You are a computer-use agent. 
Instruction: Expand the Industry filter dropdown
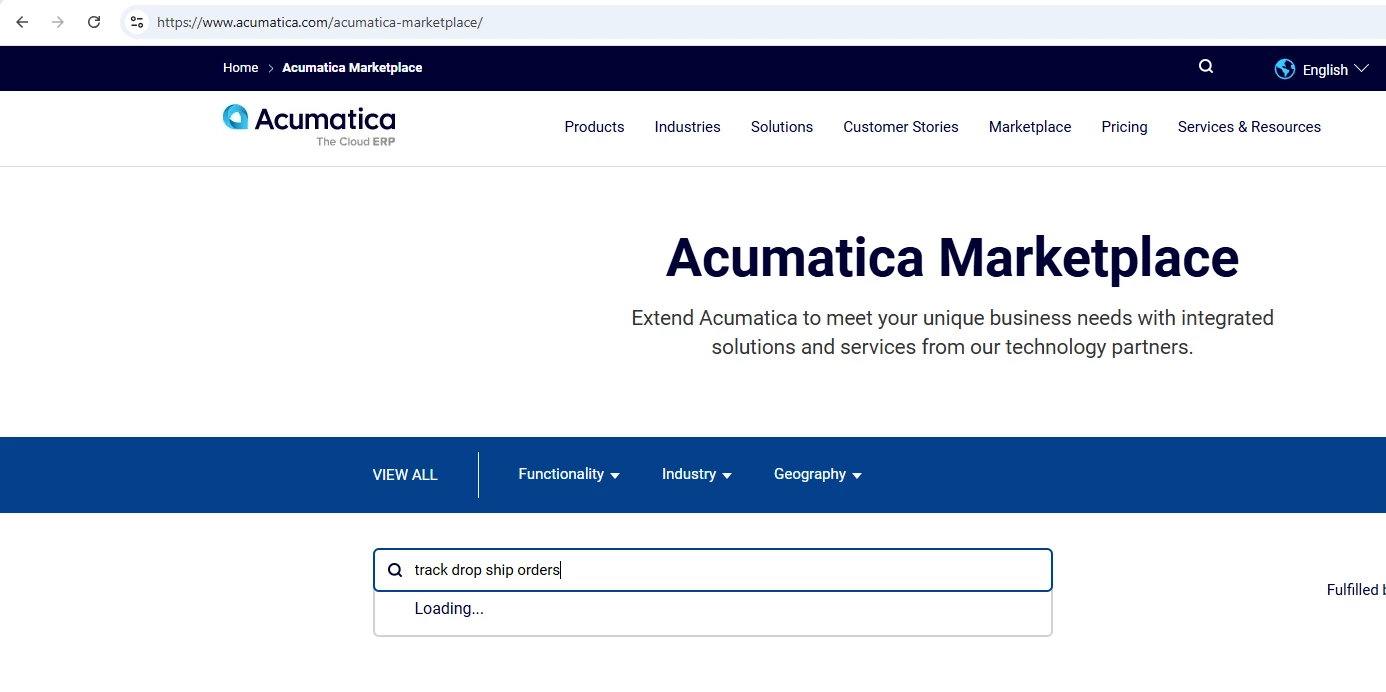[x=697, y=474]
